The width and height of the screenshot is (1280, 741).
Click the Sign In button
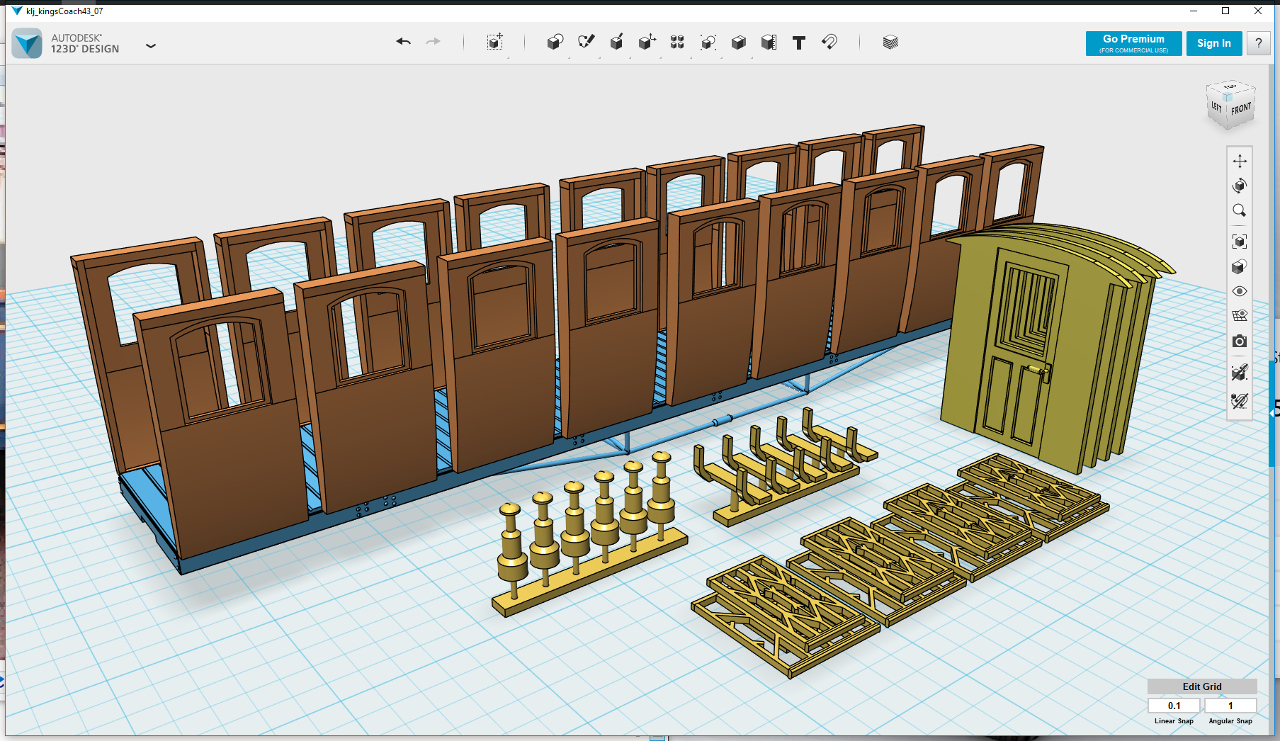pyautogui.click(x=1214, y=43)
